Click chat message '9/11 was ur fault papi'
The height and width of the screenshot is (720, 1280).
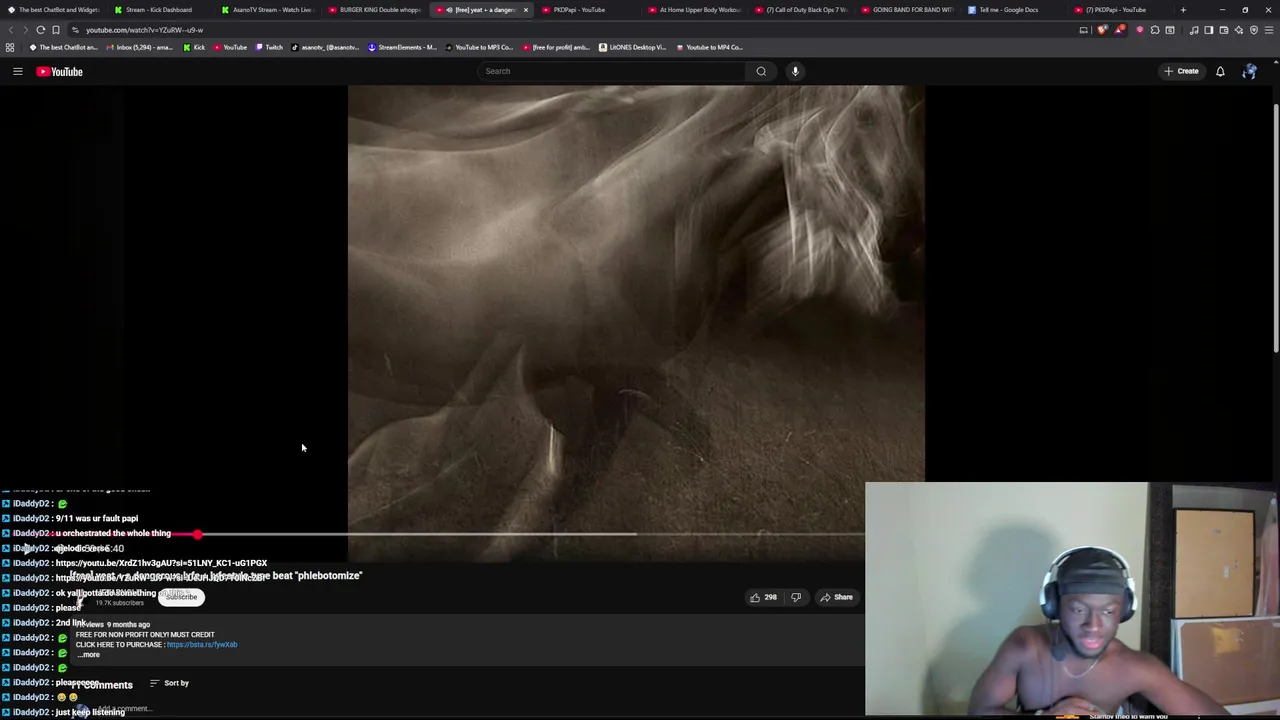click(x=97, y=519)
